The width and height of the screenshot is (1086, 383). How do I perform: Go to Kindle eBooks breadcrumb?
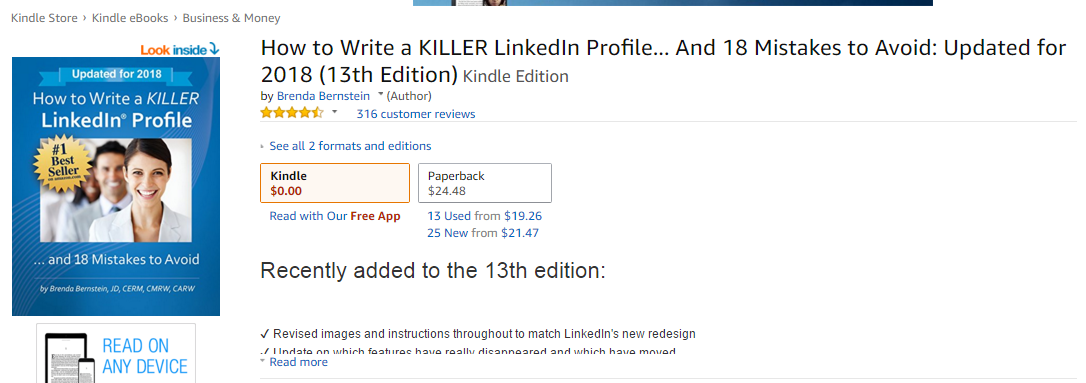[130, 18]
